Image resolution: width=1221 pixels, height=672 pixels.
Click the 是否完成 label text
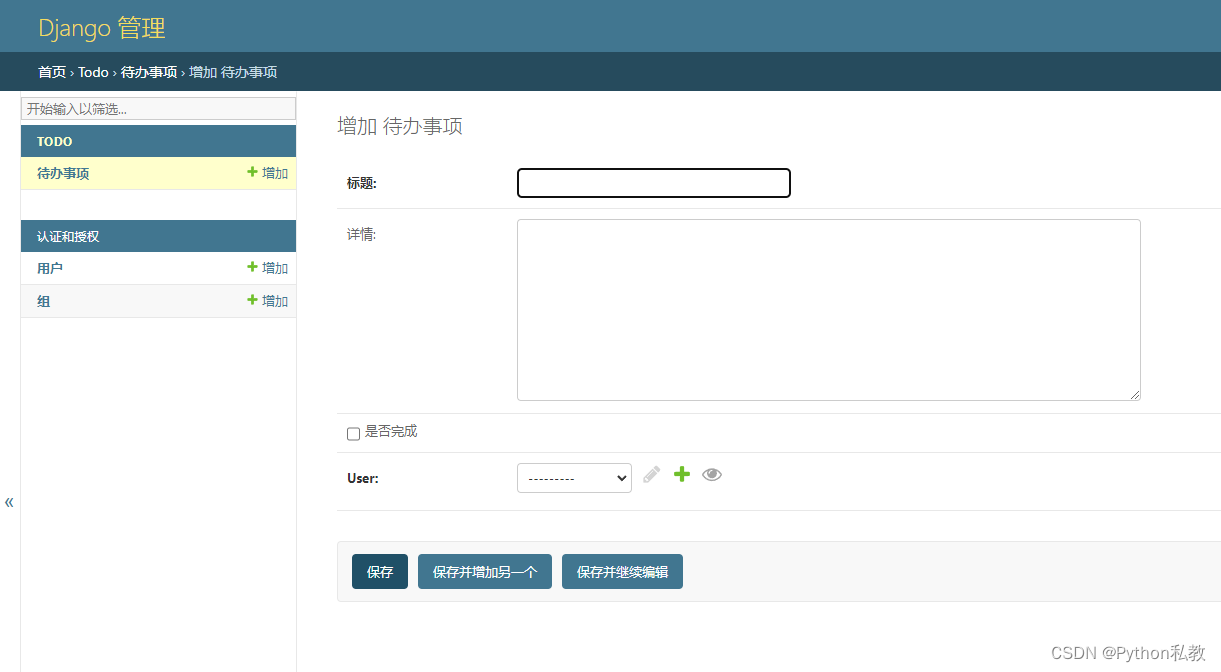tap(391, 432)
